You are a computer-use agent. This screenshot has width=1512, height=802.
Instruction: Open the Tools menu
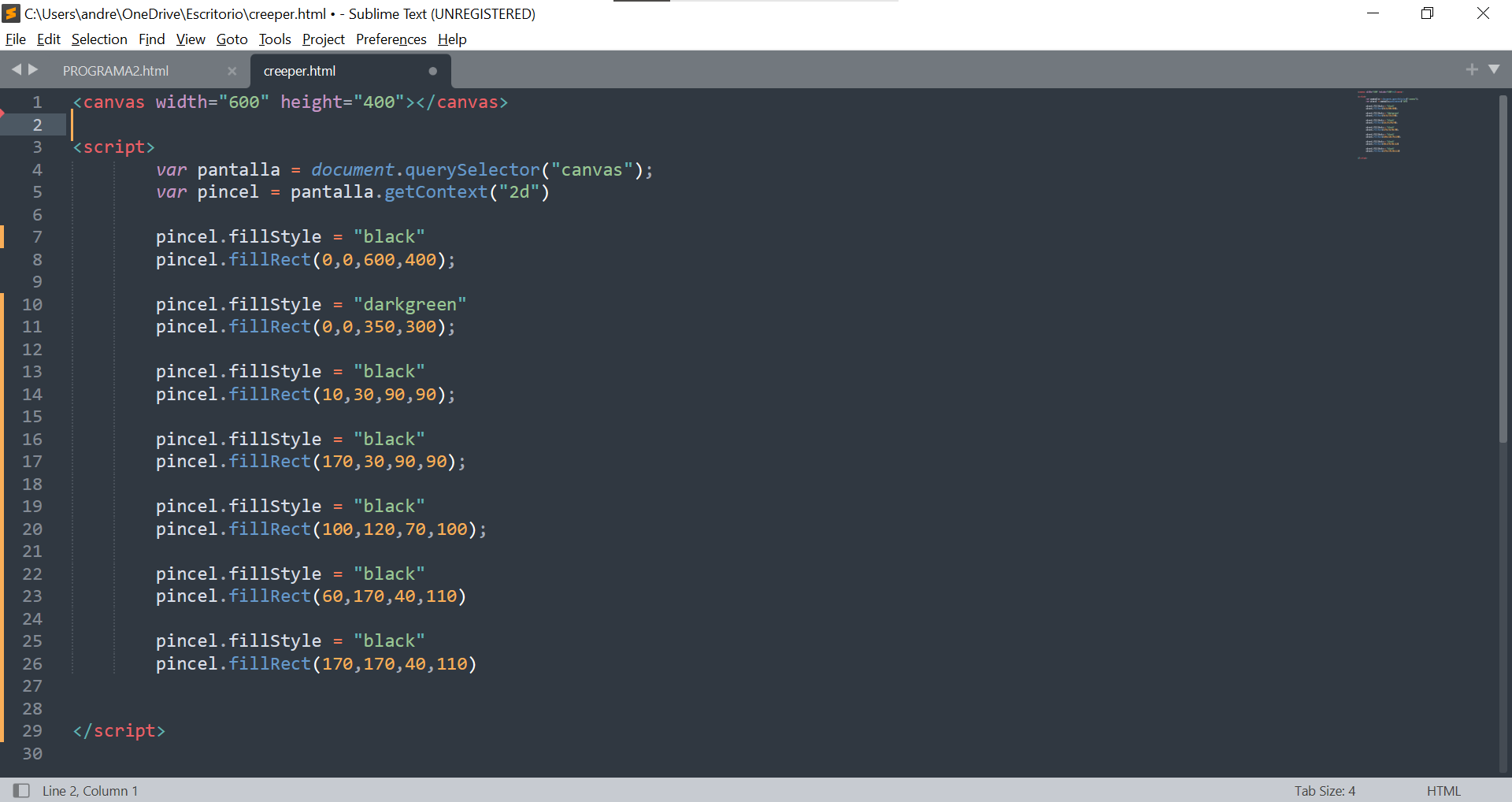point(275,39)
